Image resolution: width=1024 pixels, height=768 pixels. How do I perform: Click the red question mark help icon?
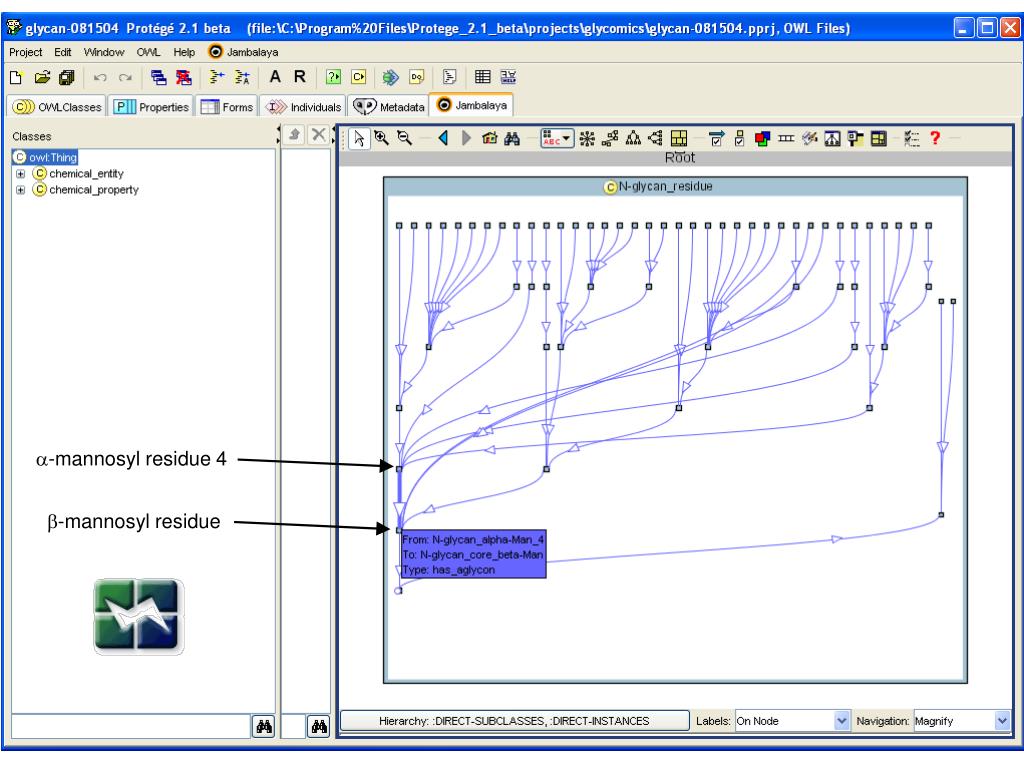[935, 138]
